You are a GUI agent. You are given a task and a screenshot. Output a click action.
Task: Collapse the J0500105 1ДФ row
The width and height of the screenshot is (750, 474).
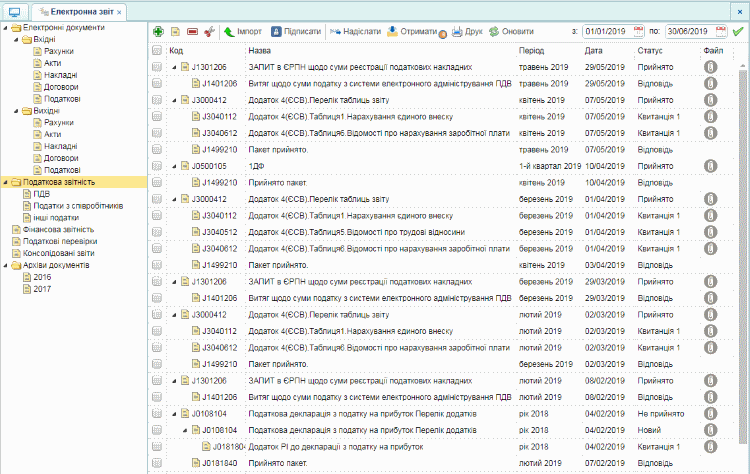[175, 166]
